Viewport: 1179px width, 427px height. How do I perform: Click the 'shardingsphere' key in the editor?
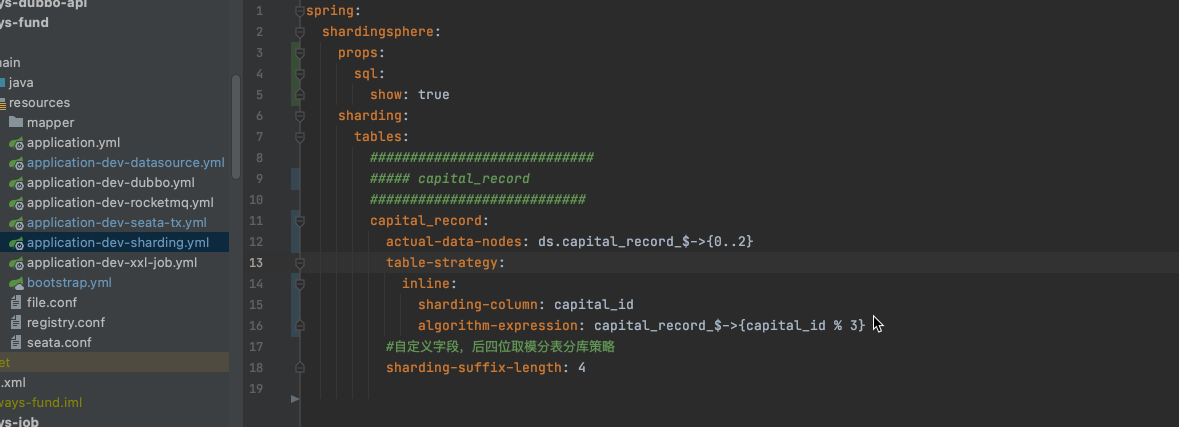pyautogui.click(x=377, y=32)
